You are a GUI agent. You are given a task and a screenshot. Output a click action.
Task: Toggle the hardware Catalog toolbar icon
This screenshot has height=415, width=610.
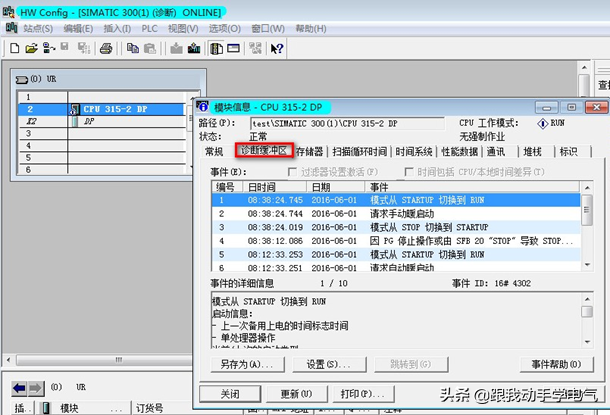coord(216,48)
